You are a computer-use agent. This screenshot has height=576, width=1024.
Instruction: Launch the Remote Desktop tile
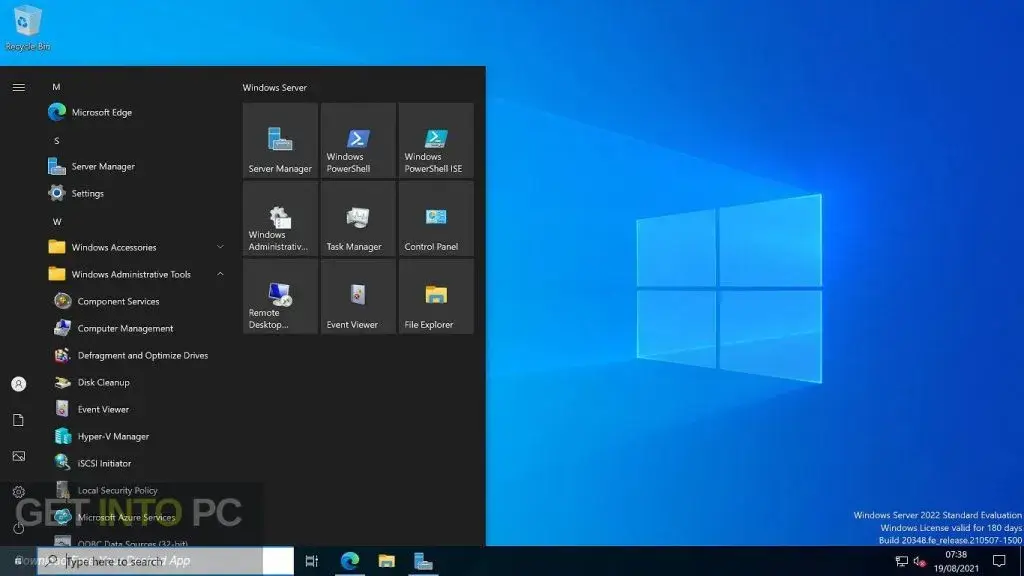tap(279, 296)
